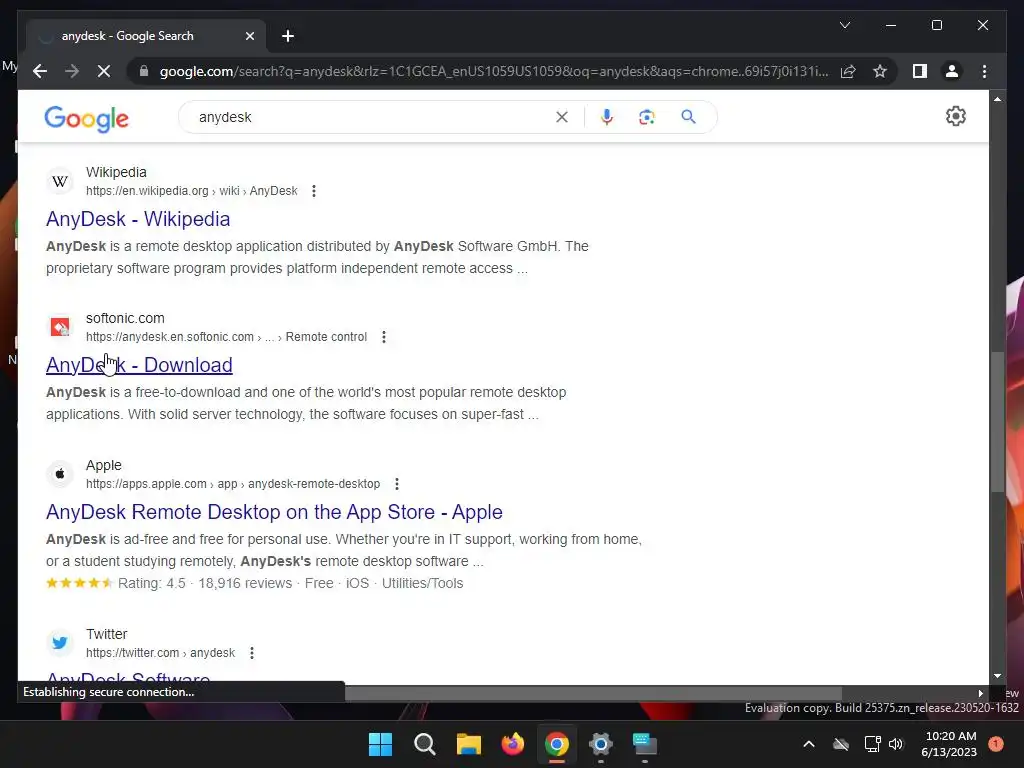Open Chrome three-dot menu

point(984,71)
